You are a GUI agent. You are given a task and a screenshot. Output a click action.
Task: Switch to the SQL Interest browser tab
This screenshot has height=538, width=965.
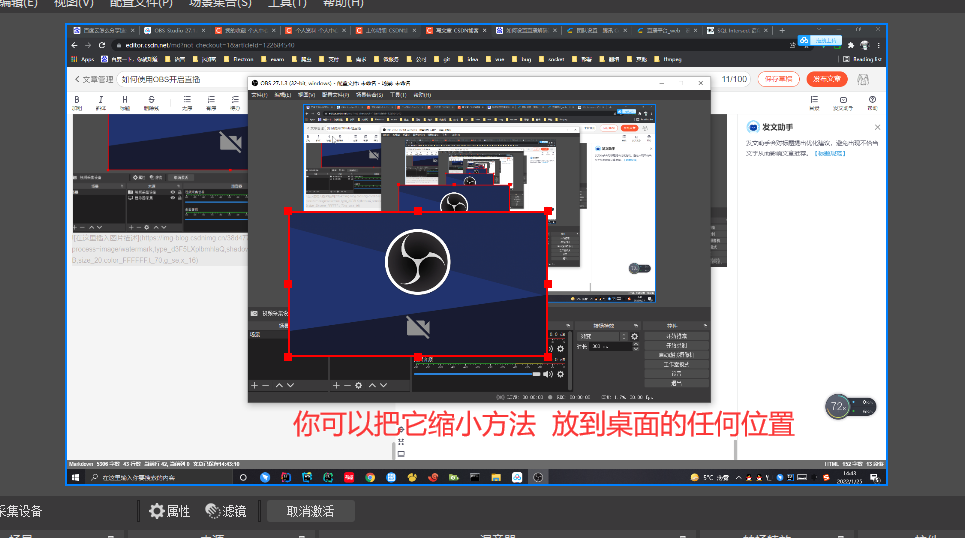[x=737, y=30]
